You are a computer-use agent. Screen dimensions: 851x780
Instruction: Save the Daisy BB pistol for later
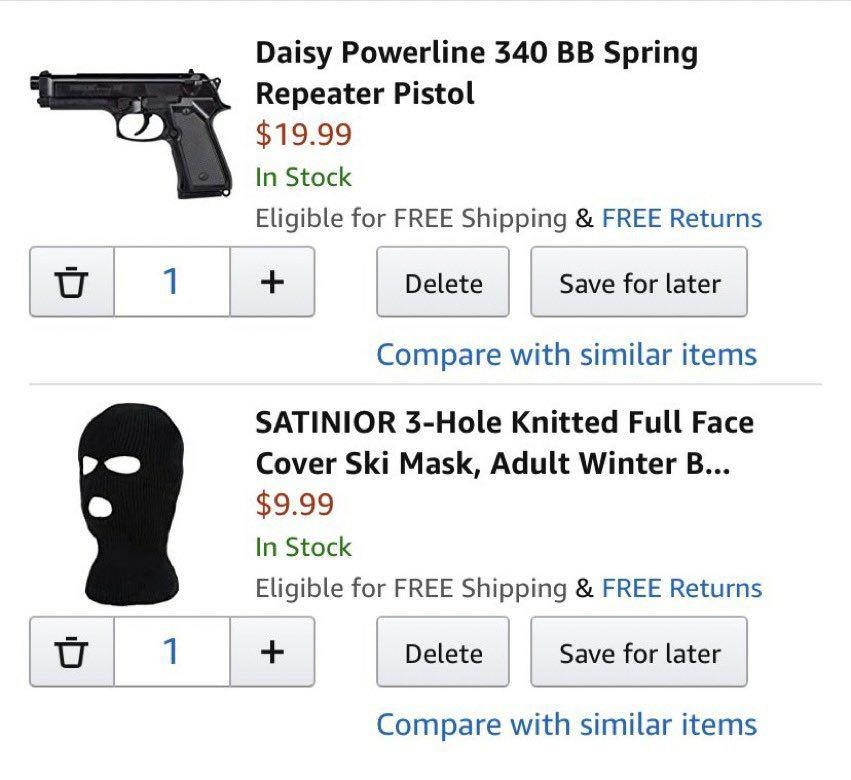click(639, 283)
